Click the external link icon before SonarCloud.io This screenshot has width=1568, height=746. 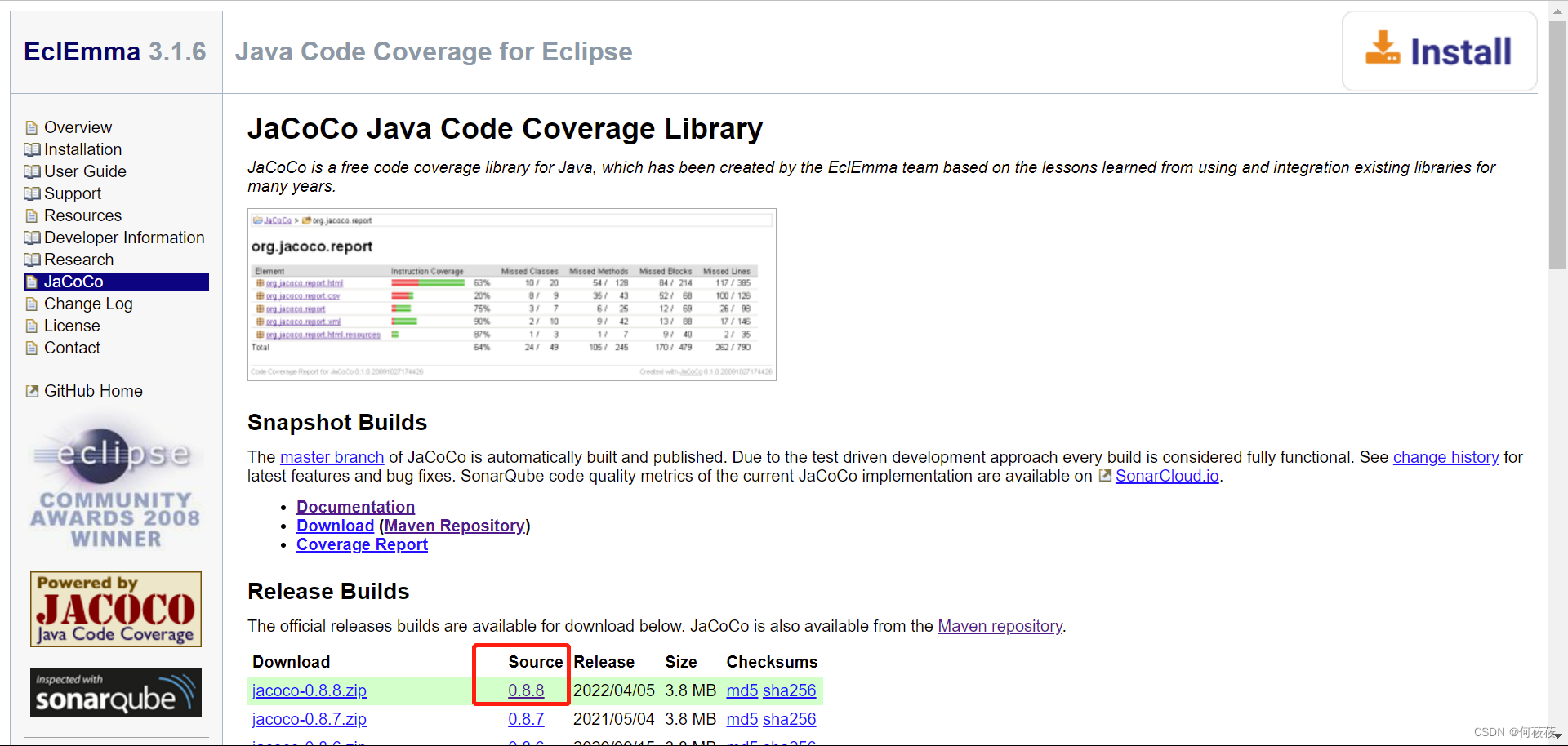pyautogui.click(x=1105, y=476)
